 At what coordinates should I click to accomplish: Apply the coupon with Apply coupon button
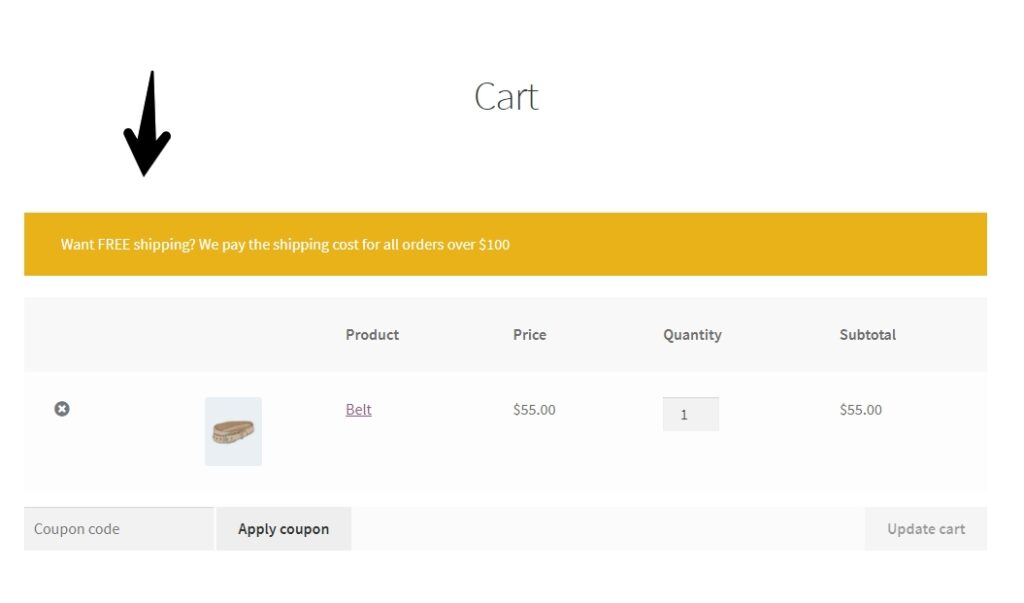click(283, 529)
